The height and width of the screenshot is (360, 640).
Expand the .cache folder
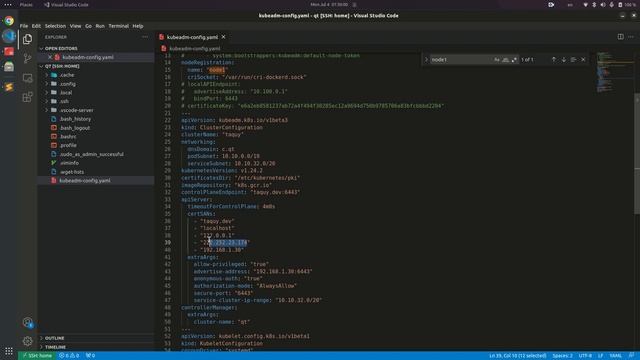coord(47,75)
